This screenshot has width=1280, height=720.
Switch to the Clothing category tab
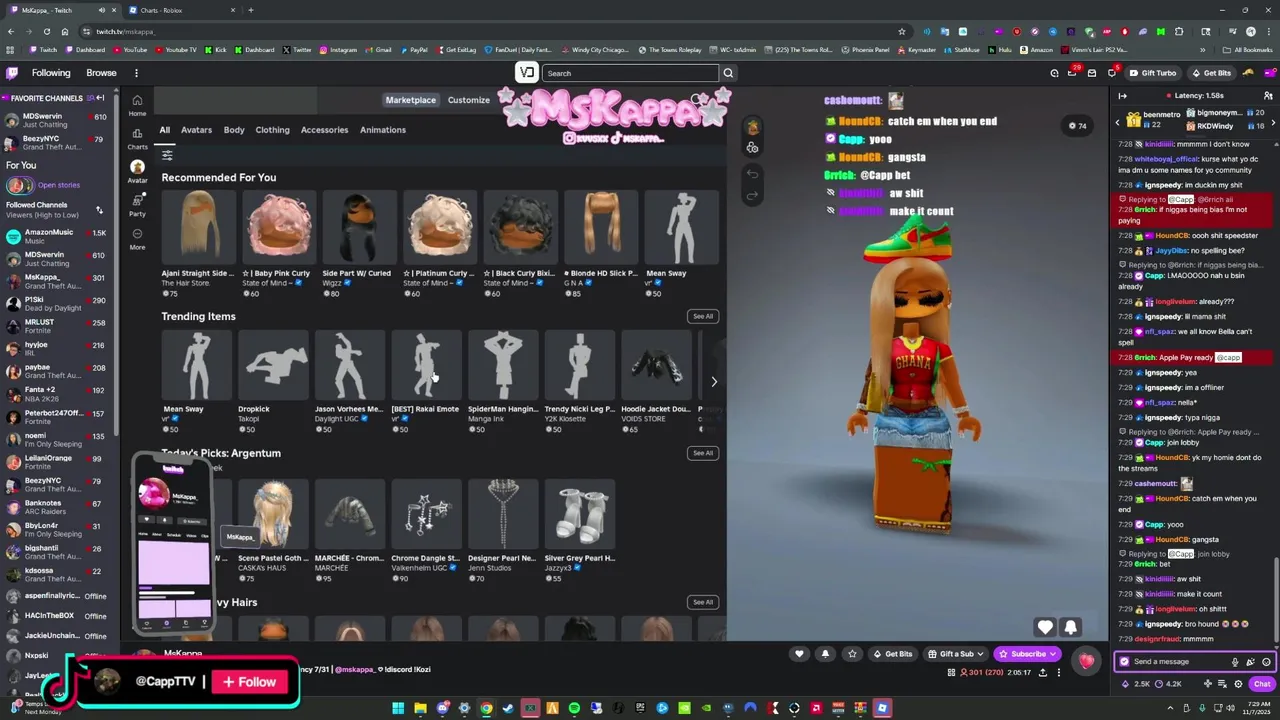[272, 130]
